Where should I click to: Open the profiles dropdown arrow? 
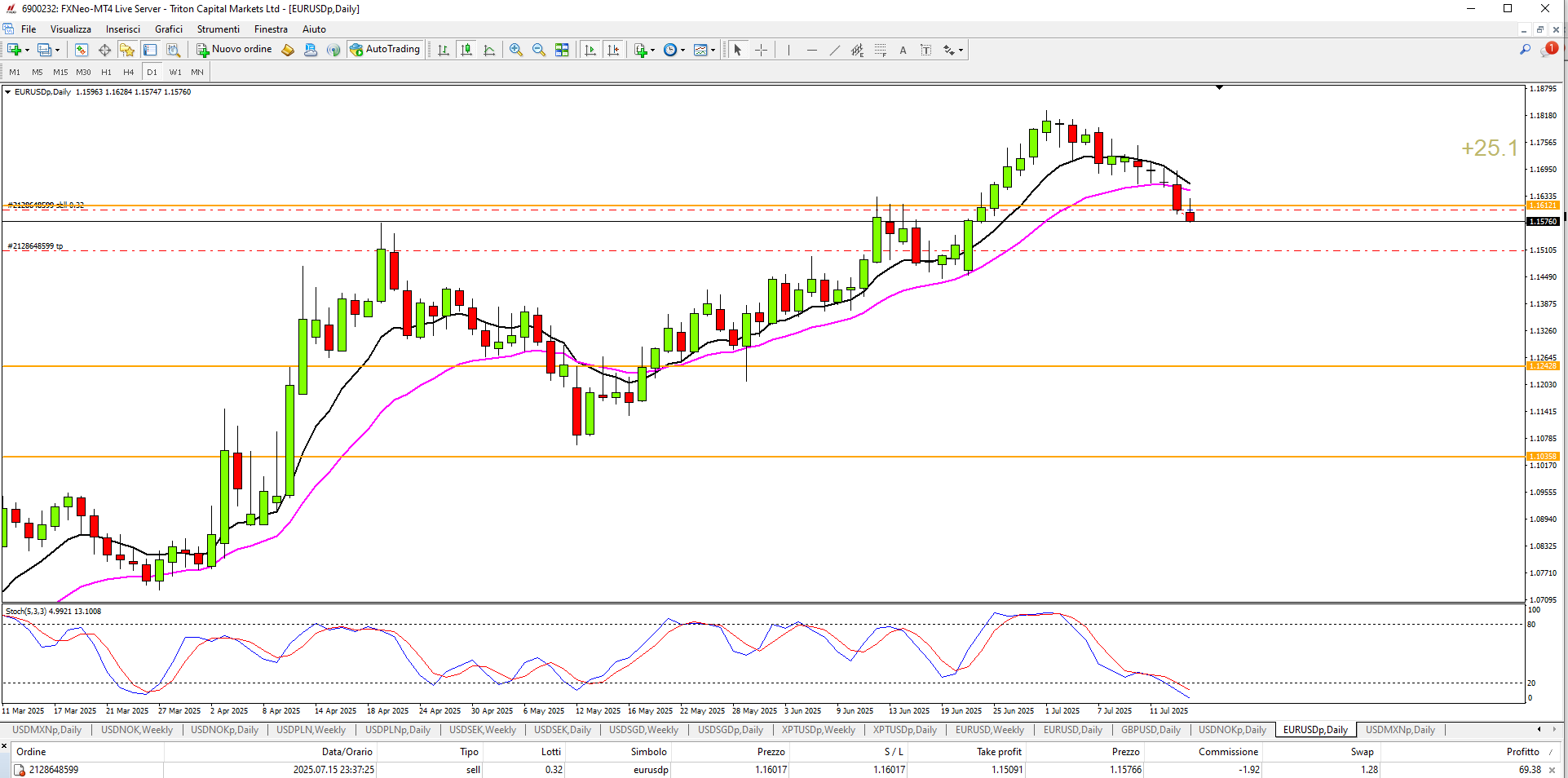coord(57,51)
